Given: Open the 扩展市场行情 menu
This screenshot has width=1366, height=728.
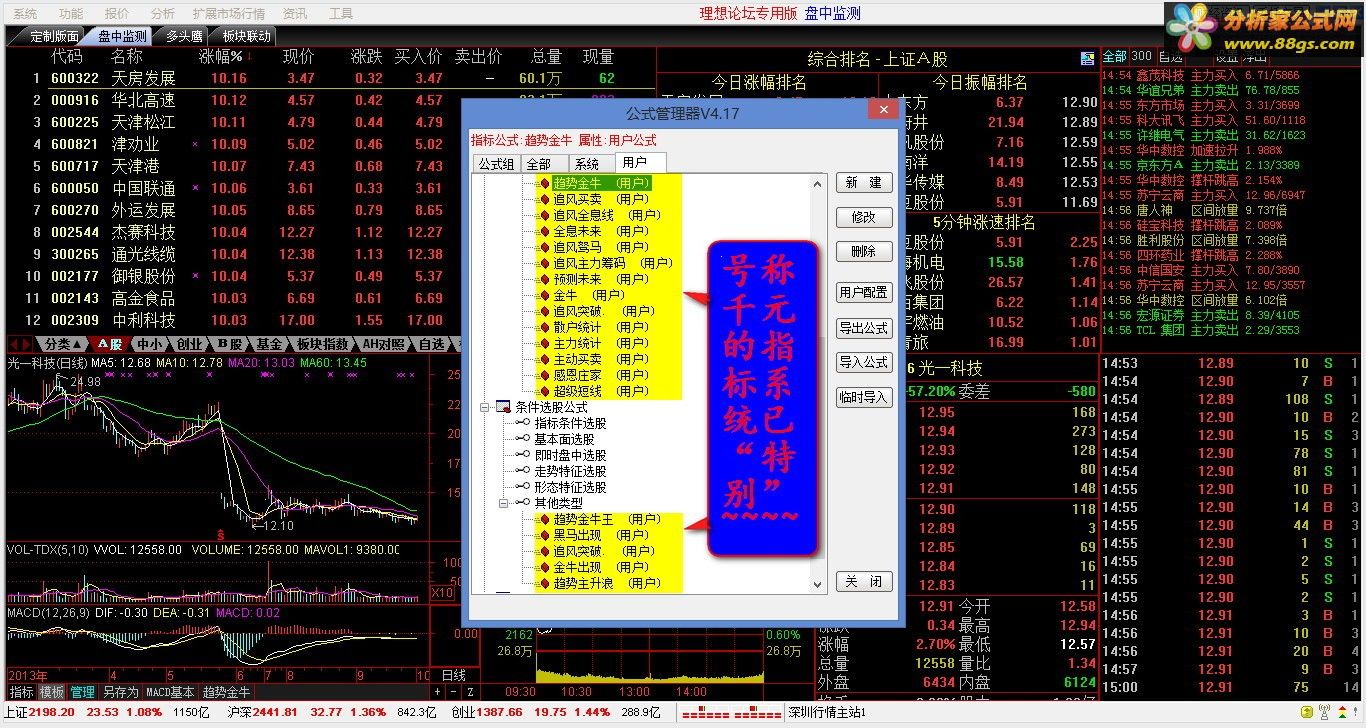Looking at the screenshot, I should [x=229, y=14].
